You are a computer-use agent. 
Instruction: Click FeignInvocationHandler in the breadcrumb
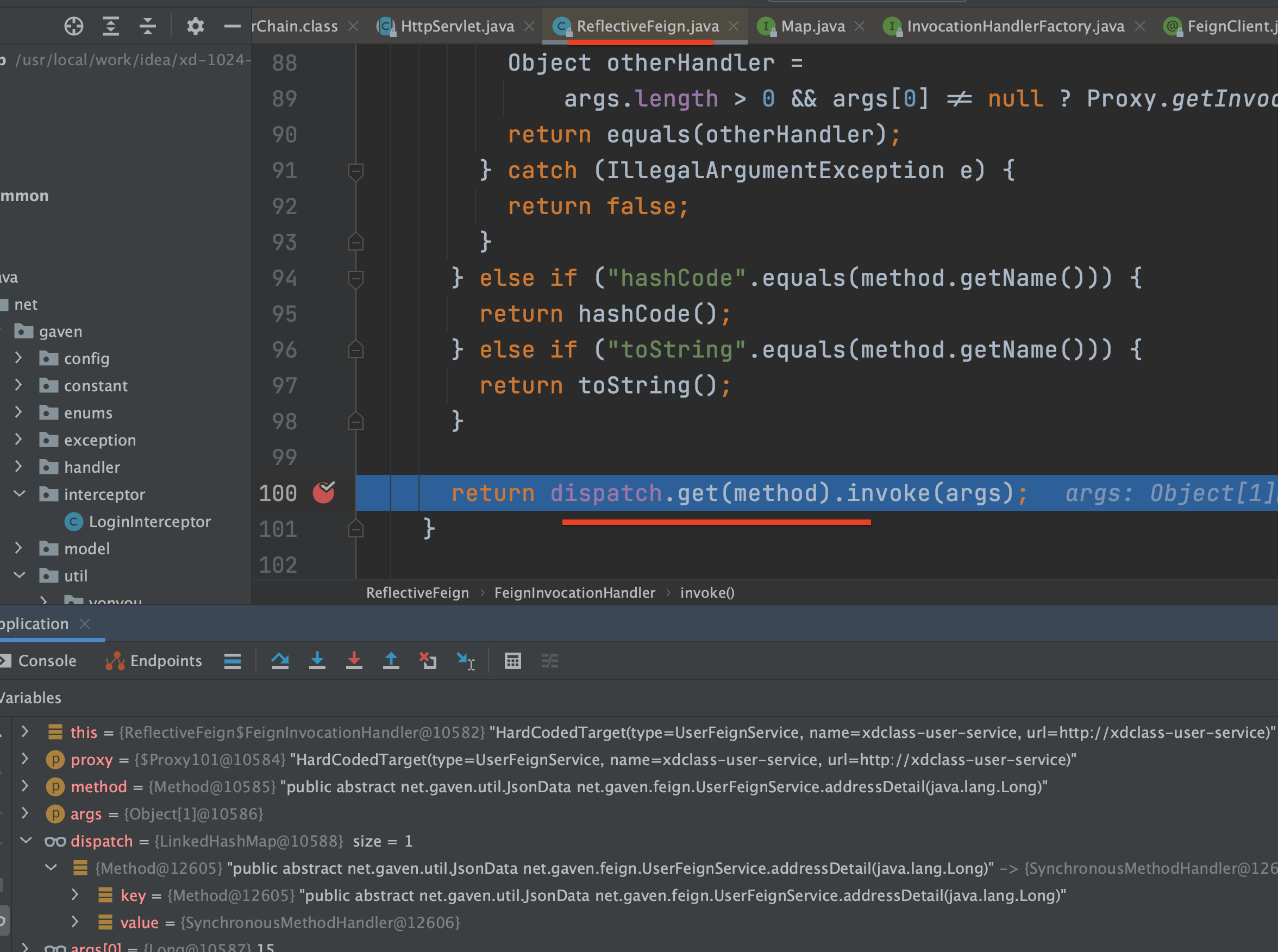tap(574, 592)
